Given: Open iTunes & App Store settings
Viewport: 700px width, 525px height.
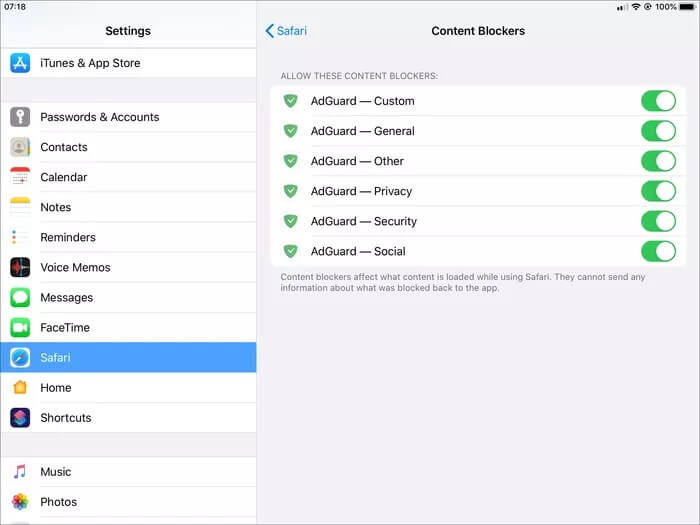Looking at the screenshot, I should point(129,63).
